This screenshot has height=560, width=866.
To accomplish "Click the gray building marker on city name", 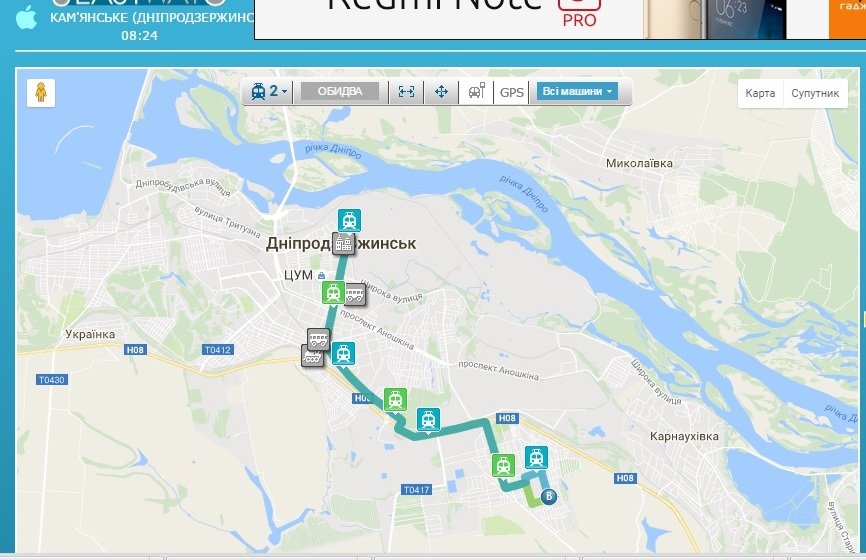I will (344, 243).
